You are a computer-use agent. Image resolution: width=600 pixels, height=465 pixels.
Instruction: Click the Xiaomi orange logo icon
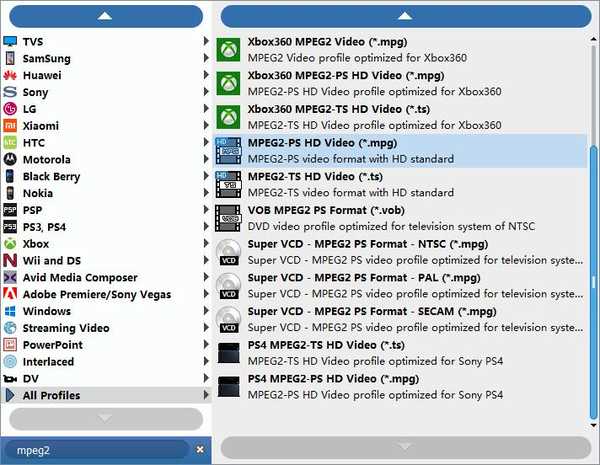pos(10,126)
